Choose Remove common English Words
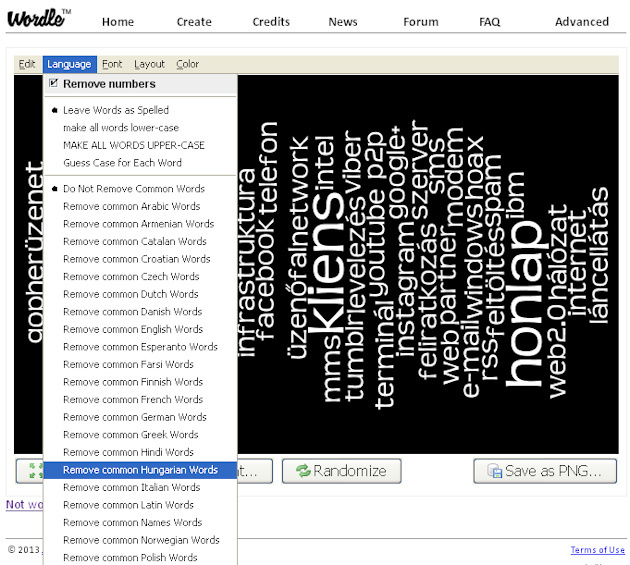The width and height of the screenshot is (630, 565). click(140, 330)
